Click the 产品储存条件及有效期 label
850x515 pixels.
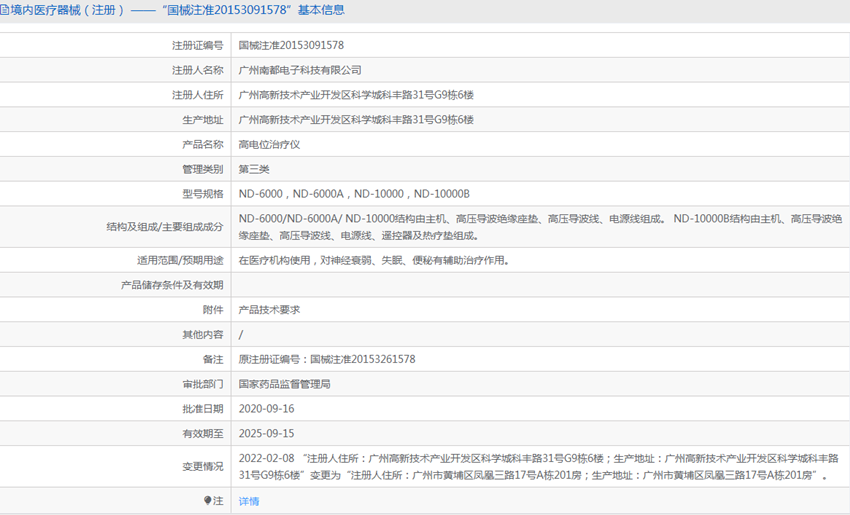pos(172,285)
